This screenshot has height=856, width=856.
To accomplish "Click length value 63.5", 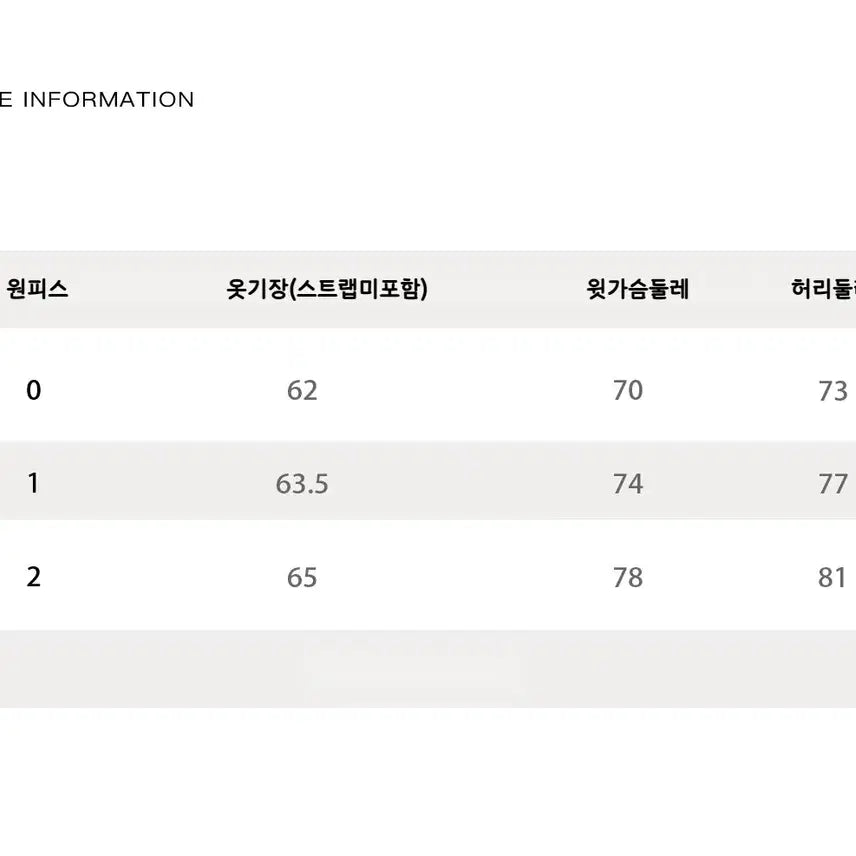I will pyautogui.click(x=302, y=484).
